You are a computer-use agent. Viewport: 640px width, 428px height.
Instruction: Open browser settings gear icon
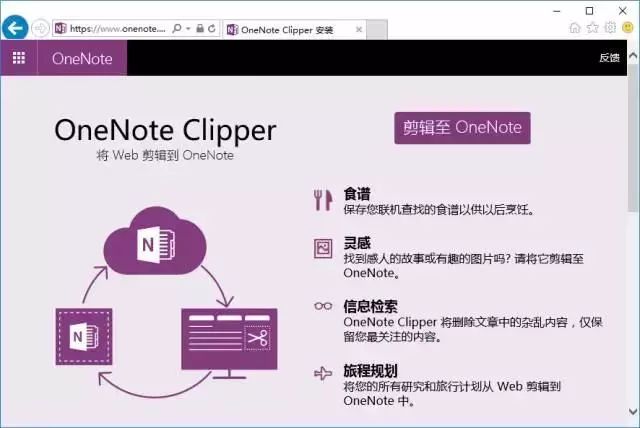pyautogui.click(x=610, y=28)
